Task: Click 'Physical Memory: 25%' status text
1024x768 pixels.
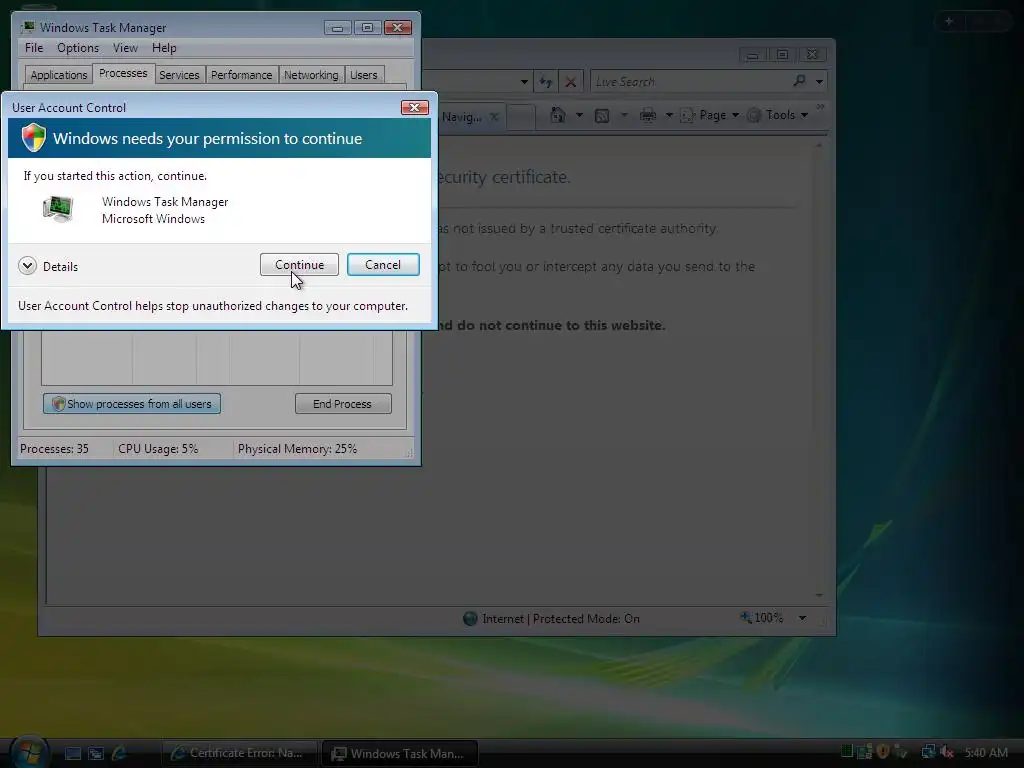Action: 297,449
